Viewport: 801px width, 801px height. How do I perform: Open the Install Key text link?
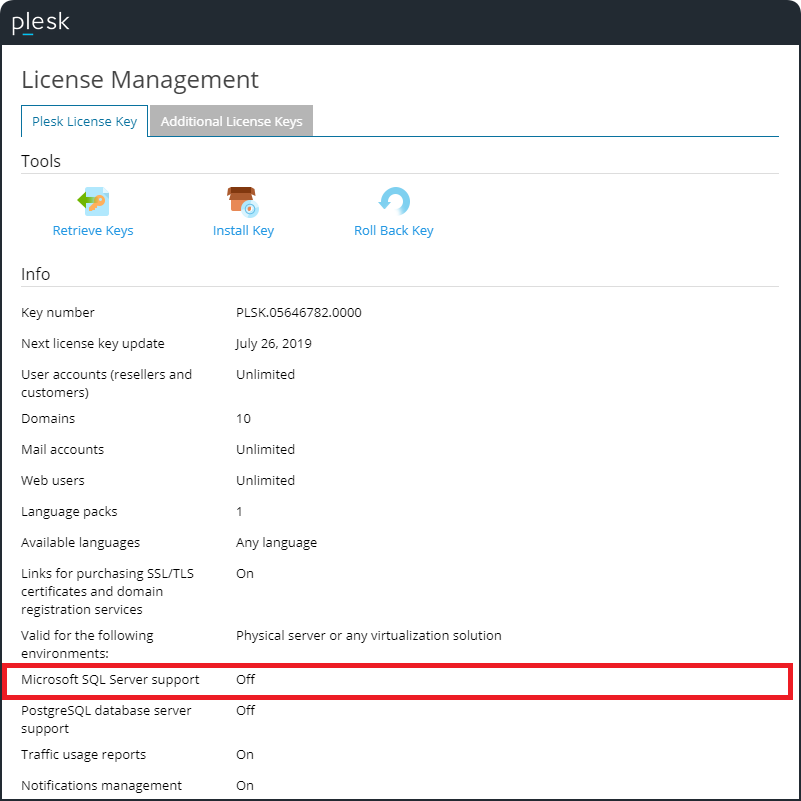[x=243, y=231]
